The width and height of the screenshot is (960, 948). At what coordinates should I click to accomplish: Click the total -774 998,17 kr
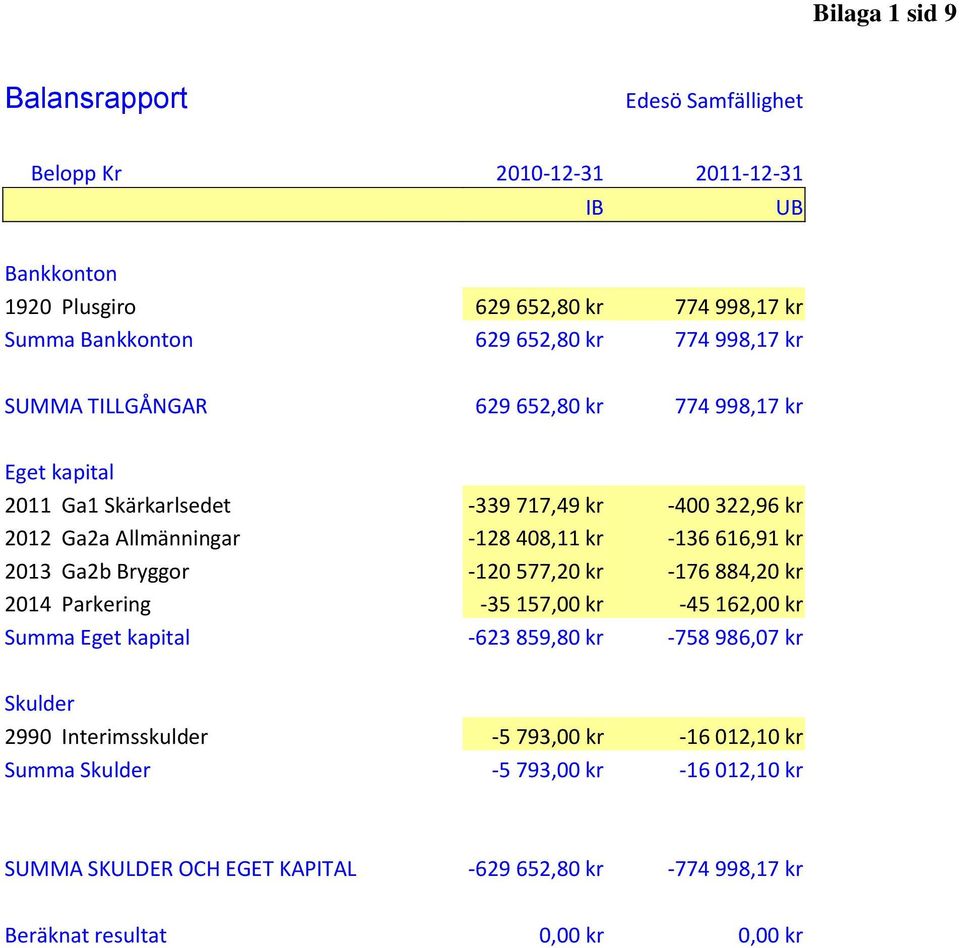(x=735, y=870)
